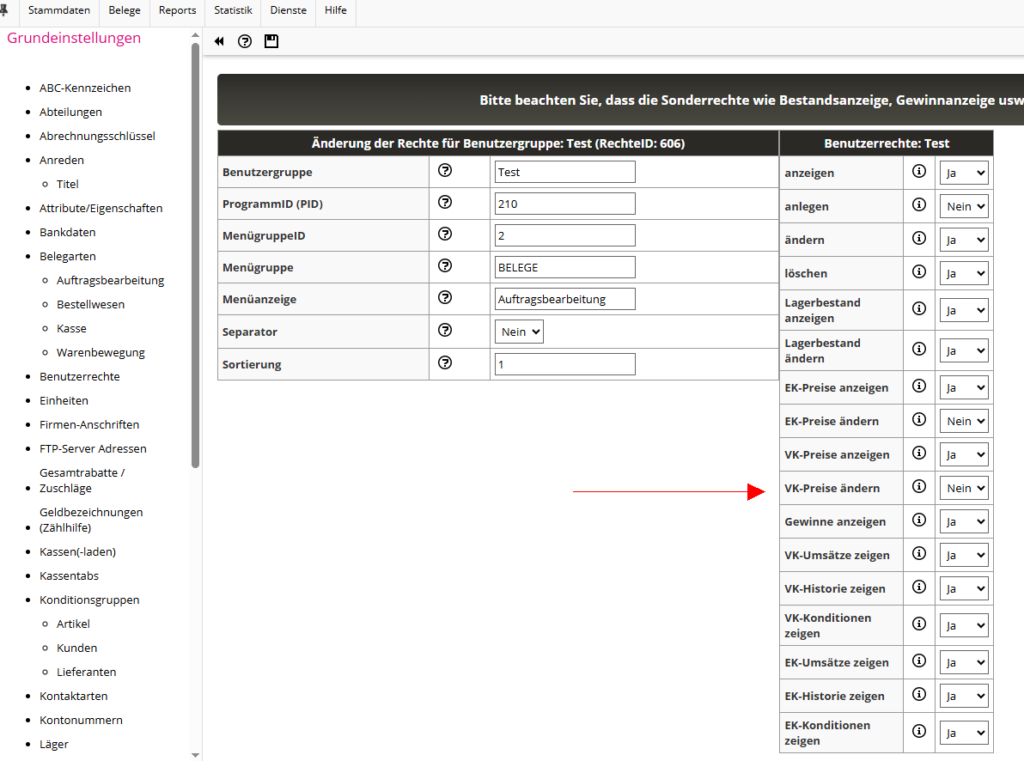Open the Separator dropdown

coord(519,332)
